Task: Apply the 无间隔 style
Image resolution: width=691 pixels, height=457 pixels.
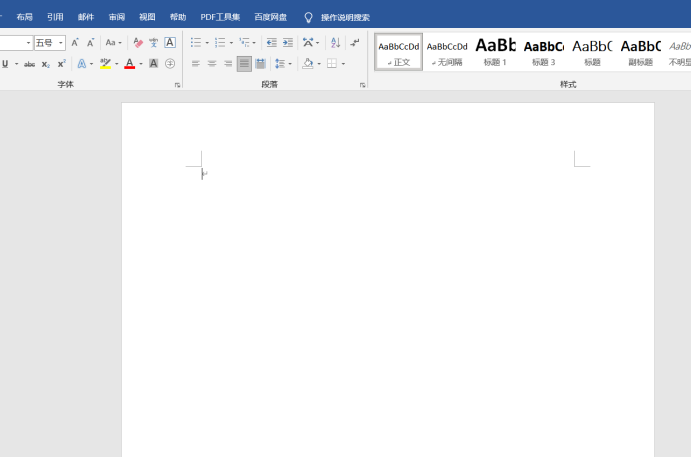Action: (x=447, y=51)
